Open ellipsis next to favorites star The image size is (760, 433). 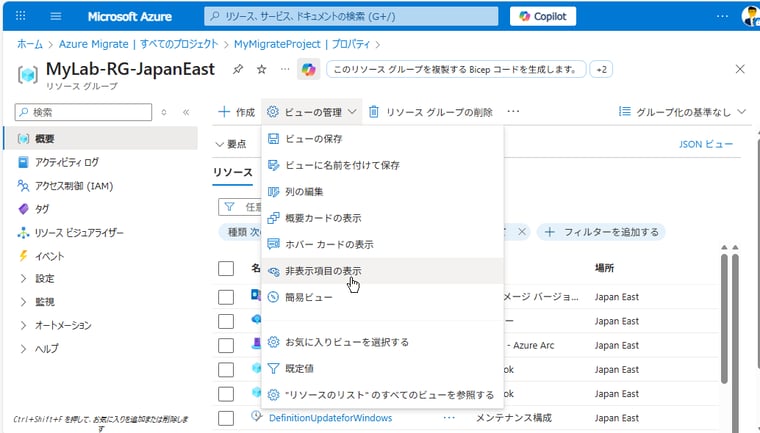285,69
